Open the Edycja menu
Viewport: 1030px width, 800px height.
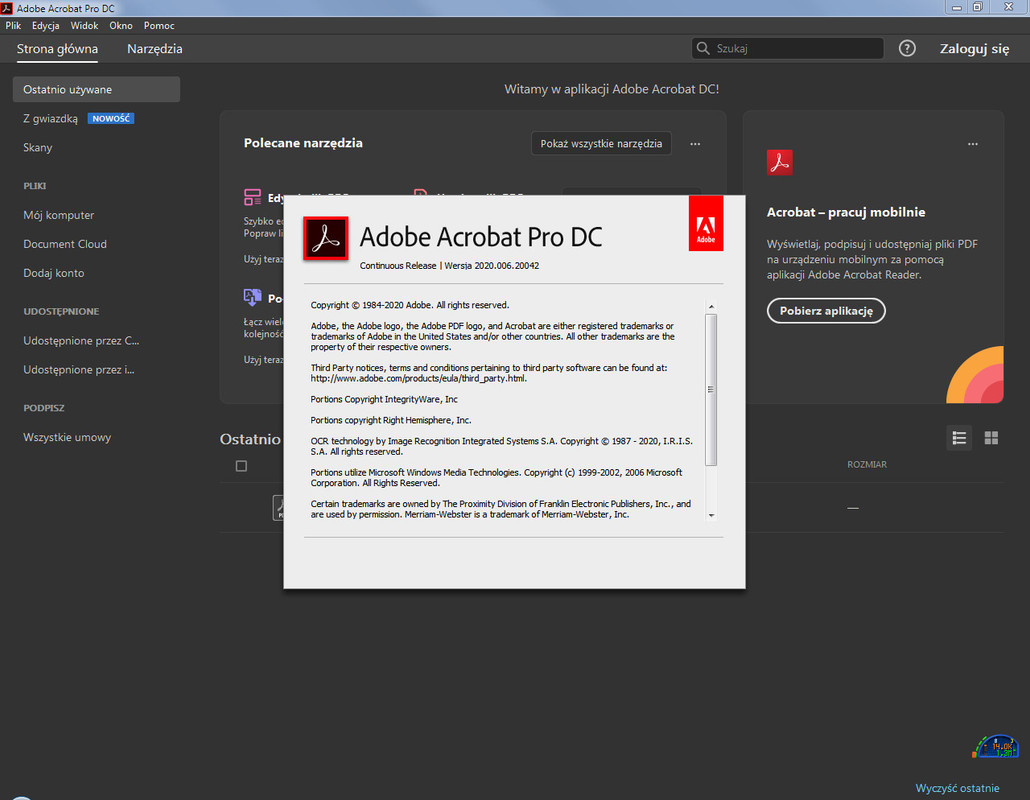[x=45, y=26]
